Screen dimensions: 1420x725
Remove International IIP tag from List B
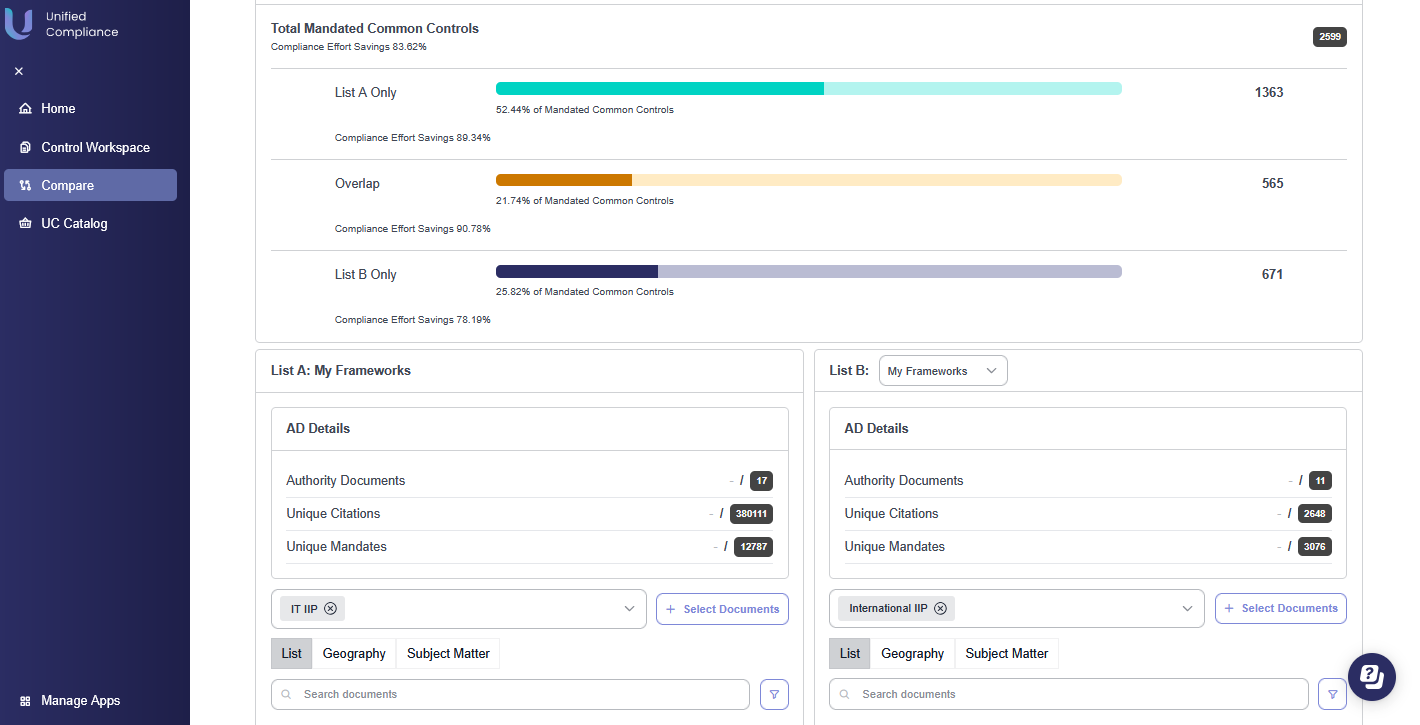pos(940,608)
